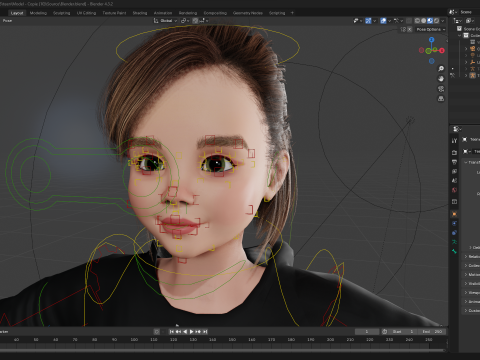Open the viewport shading options dropdown
The height and width of the screenshot is (360, 480).
(x=443, y=21)
